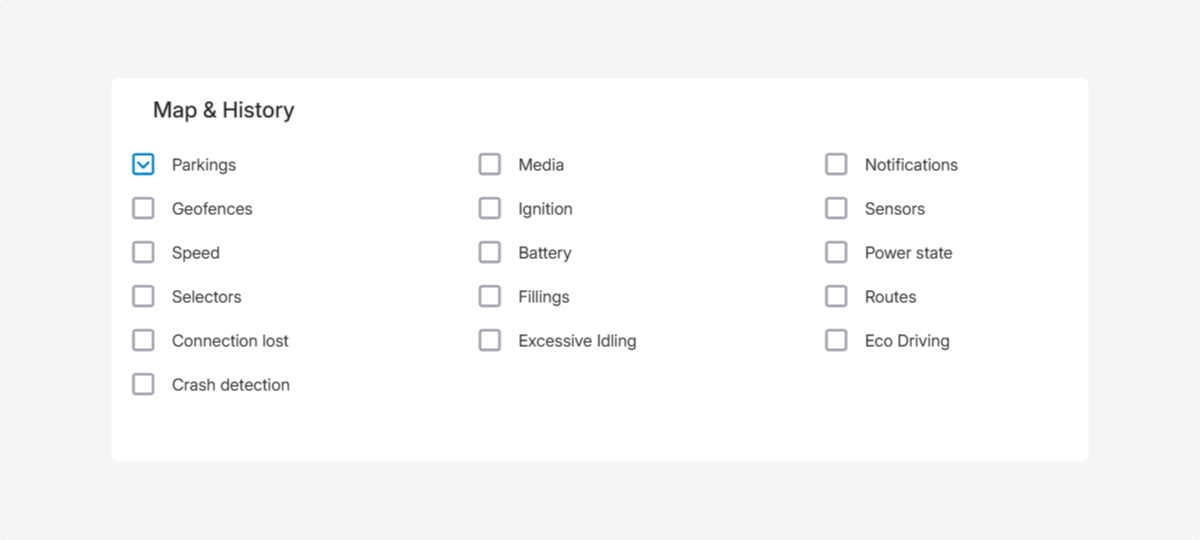Click the Excessive Idling label text
The image size is (1200, 540).
[577, 341]
